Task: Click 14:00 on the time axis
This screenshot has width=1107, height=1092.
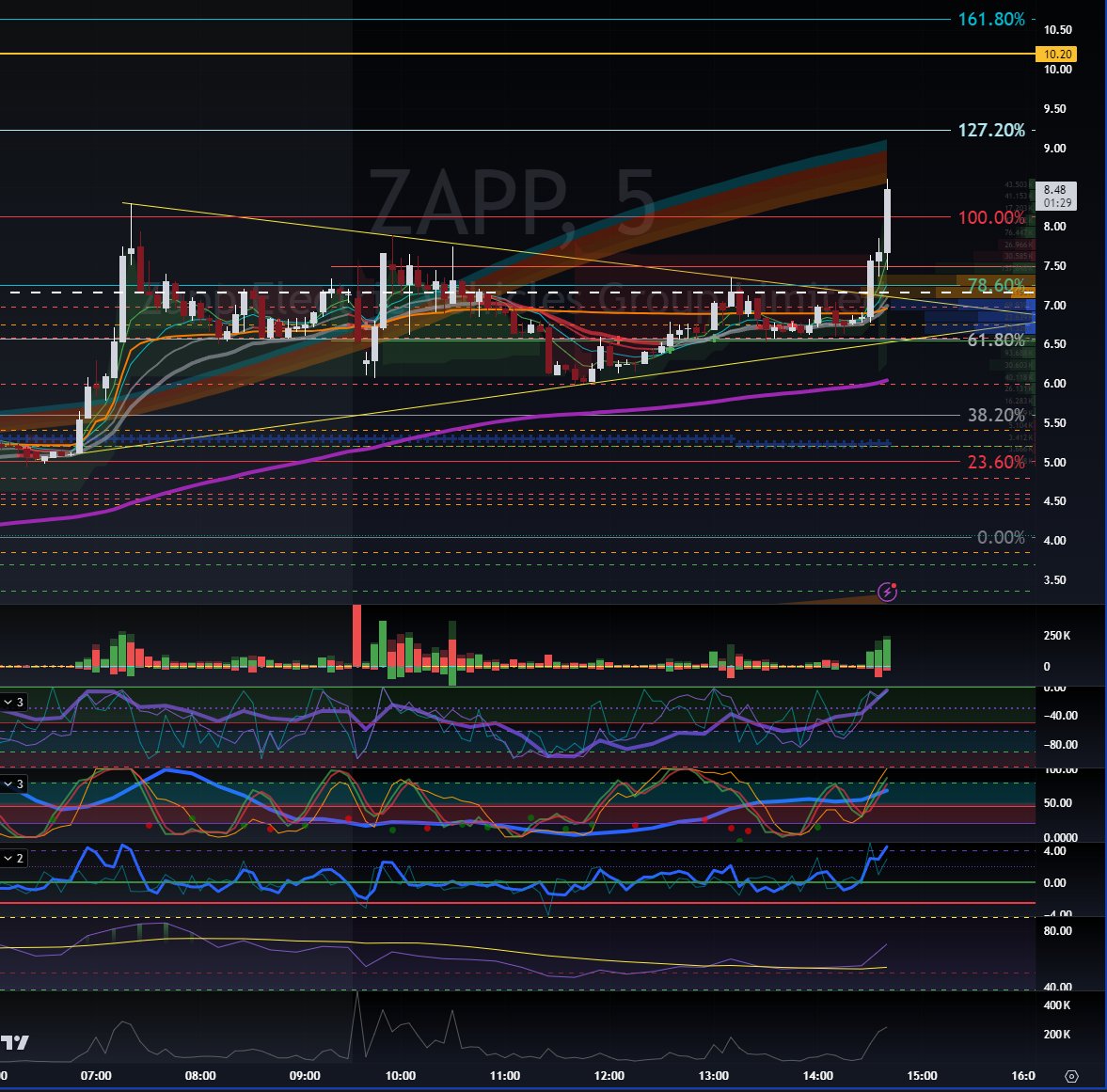Action: [x=818, y=1076]
